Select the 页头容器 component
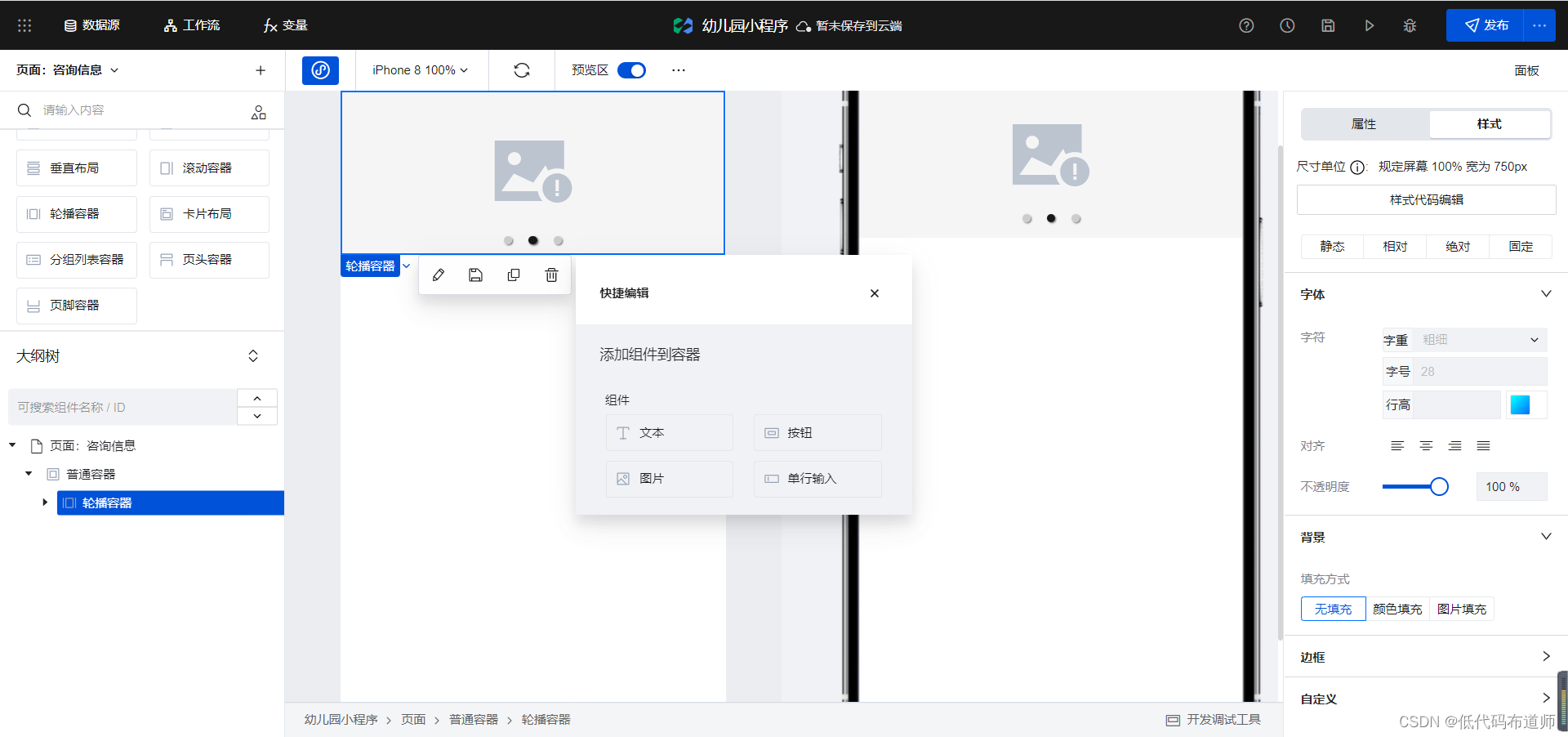Viewport: 1568px width, 737px height. [209, 259]
